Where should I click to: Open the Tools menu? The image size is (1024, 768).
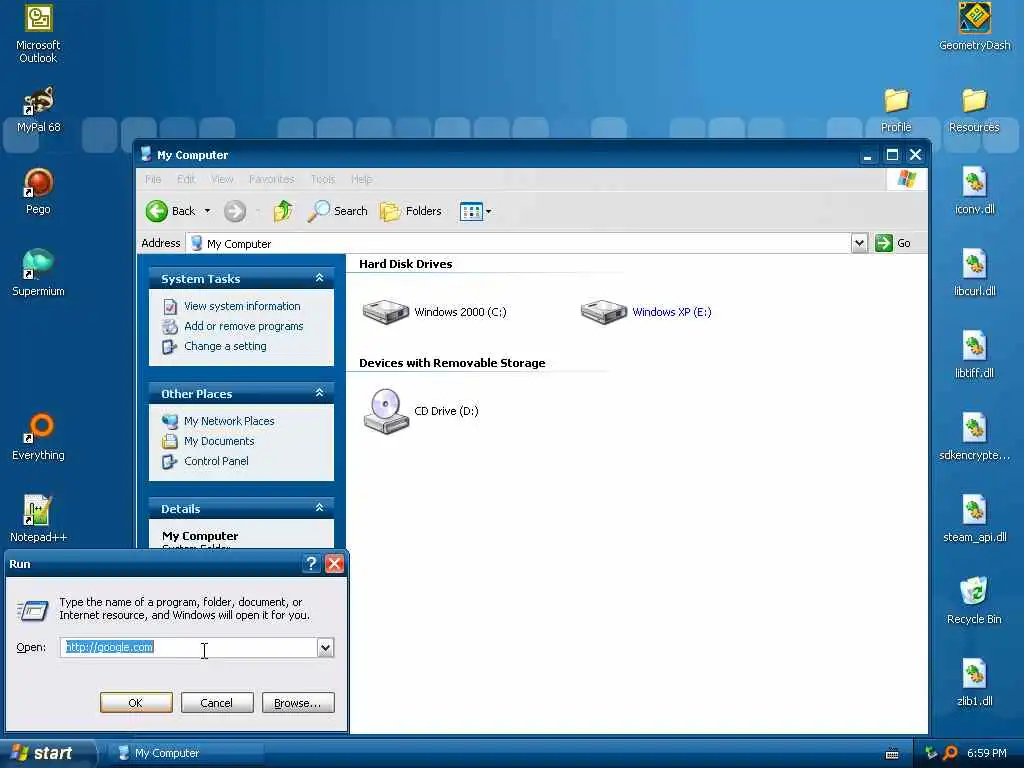coord(323,179)
